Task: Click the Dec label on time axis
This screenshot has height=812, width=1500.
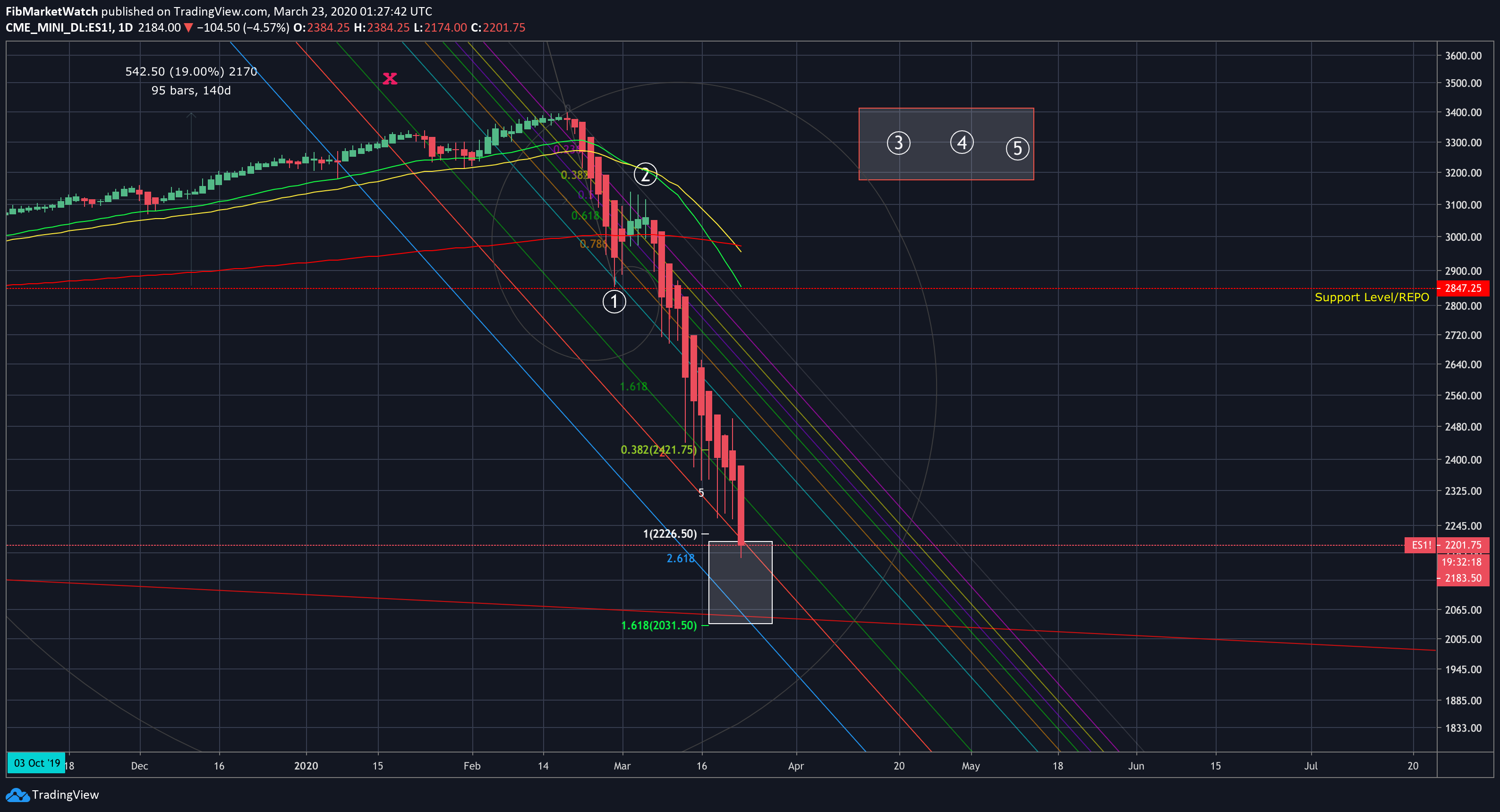Action: [139, 765]
